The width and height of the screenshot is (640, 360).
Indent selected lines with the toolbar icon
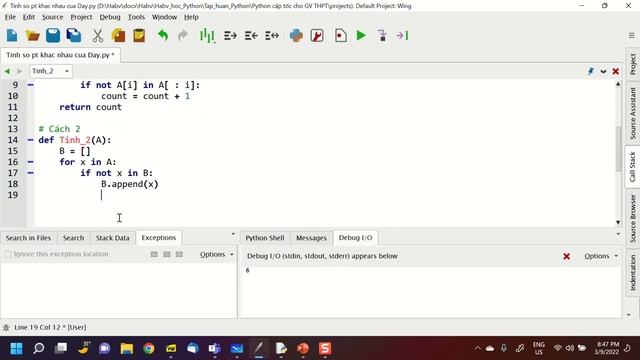[x=230, y=36]
